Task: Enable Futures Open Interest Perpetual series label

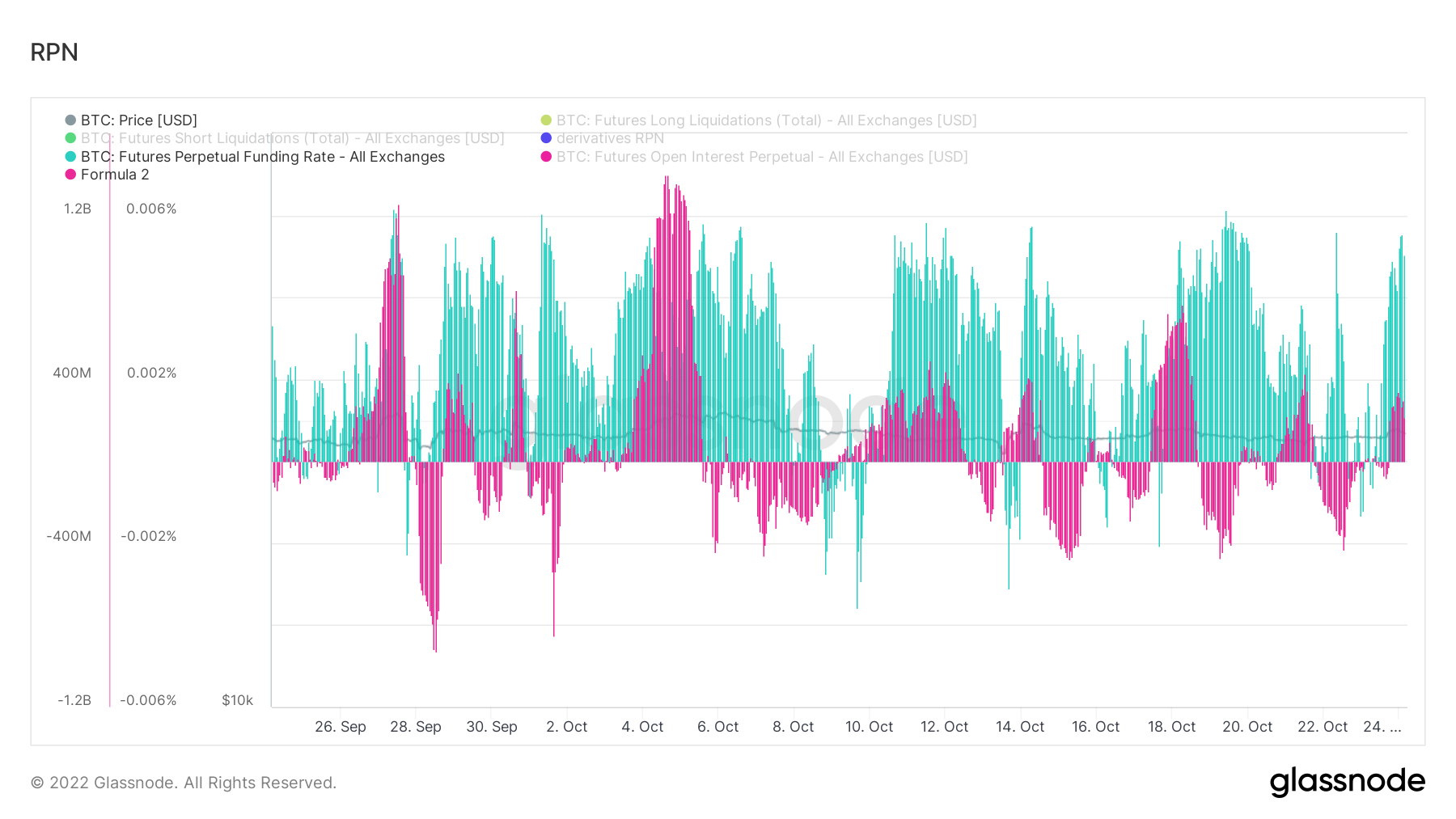Action: pyautogui.click(x=761, y=157)
